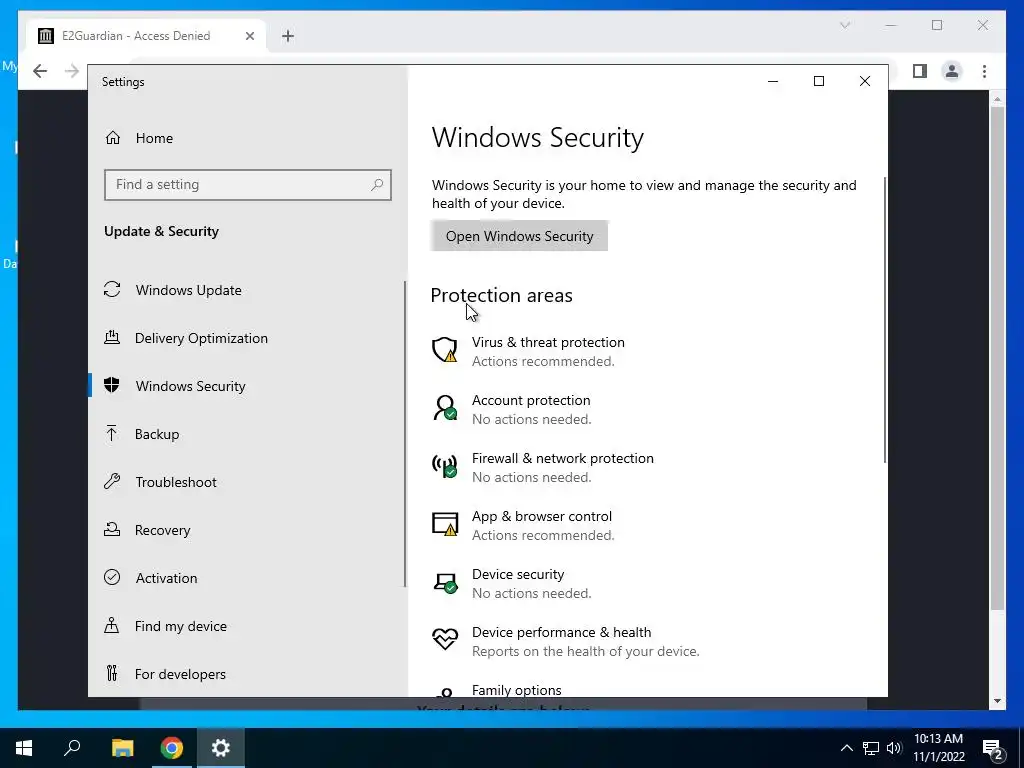The height and width of the screenshot is (768, 1024).
Task: Select Activation in the sidebar
Action: coord(247,577)
